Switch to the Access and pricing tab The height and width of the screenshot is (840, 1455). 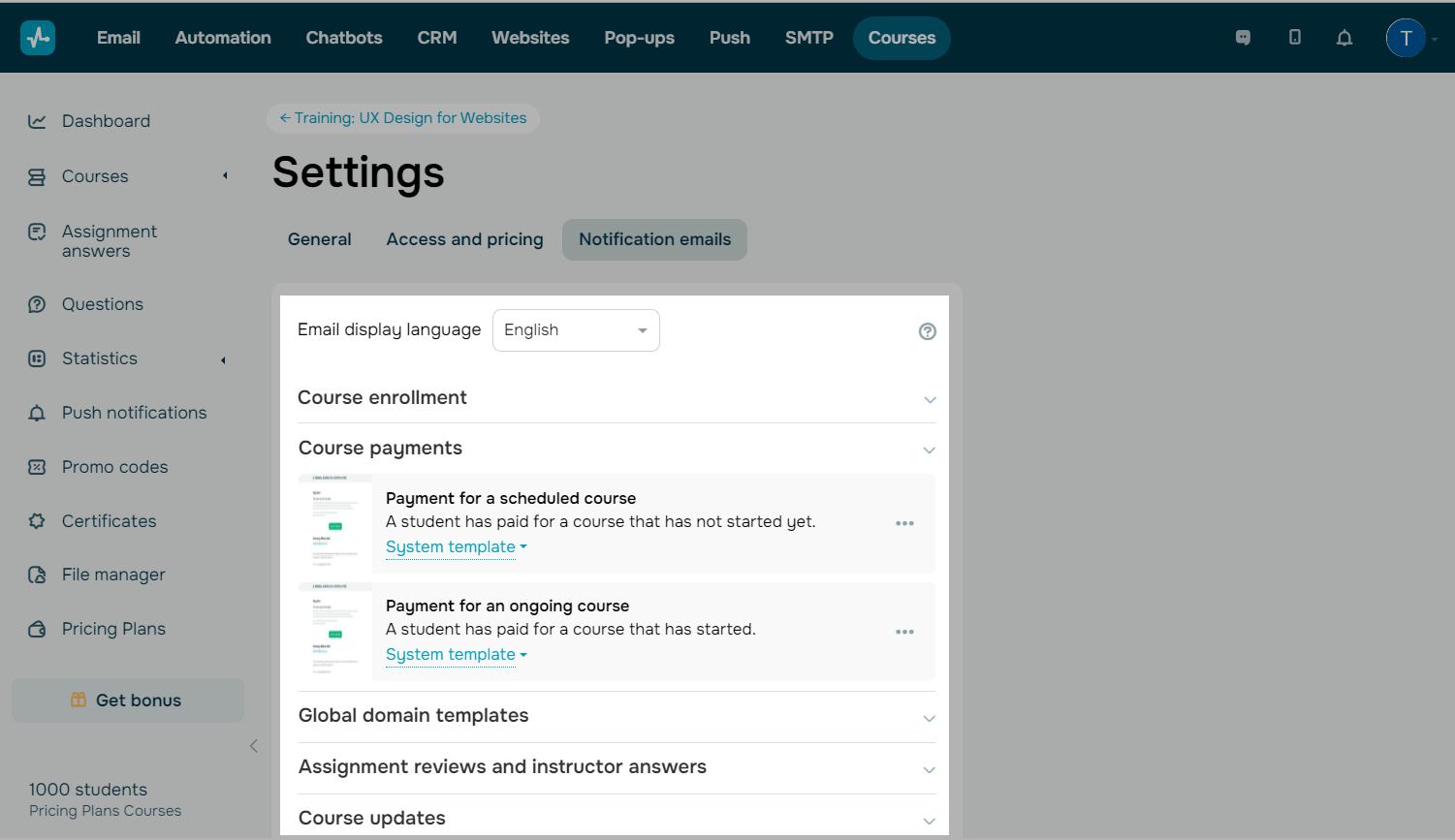(x=464, y=239)
